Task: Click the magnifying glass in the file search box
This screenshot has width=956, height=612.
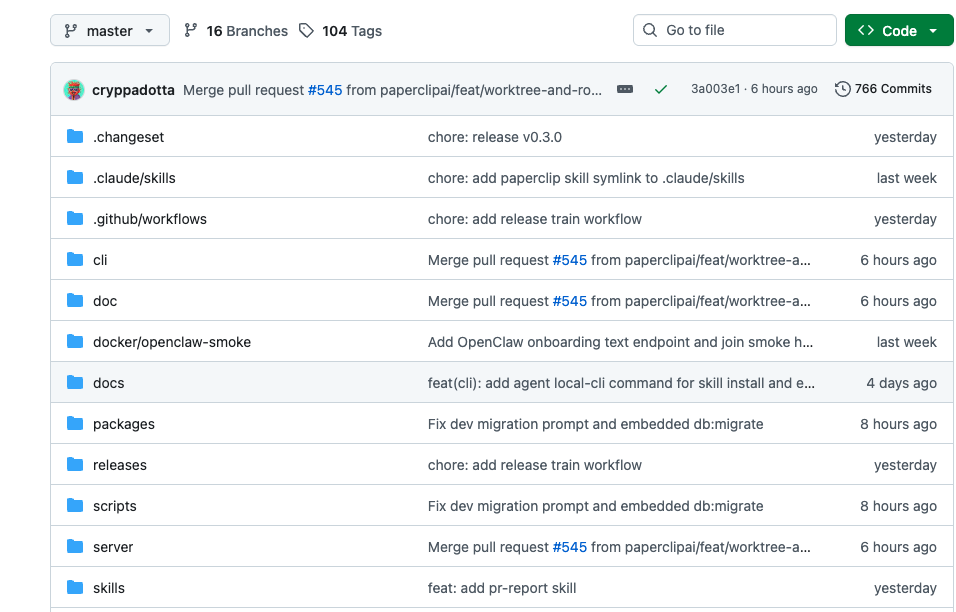Action: point(650,30)
